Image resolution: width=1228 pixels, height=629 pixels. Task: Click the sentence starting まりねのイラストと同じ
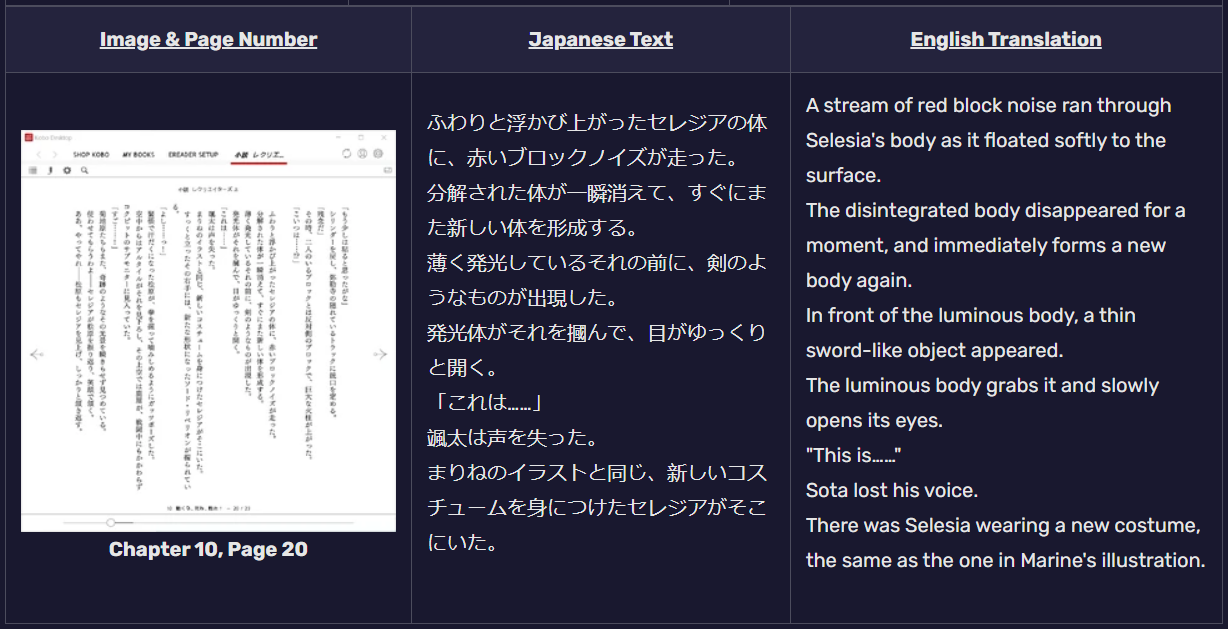pos(597,508)
